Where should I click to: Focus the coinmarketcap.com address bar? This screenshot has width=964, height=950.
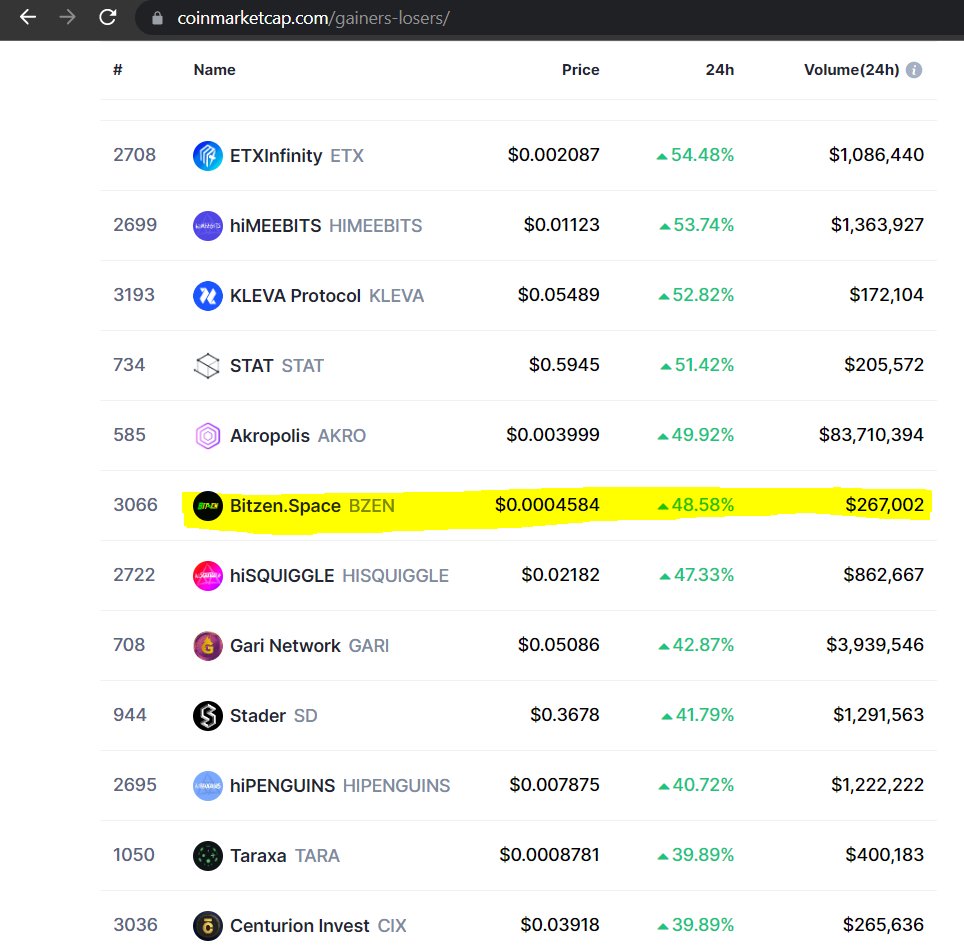[547, 18]
